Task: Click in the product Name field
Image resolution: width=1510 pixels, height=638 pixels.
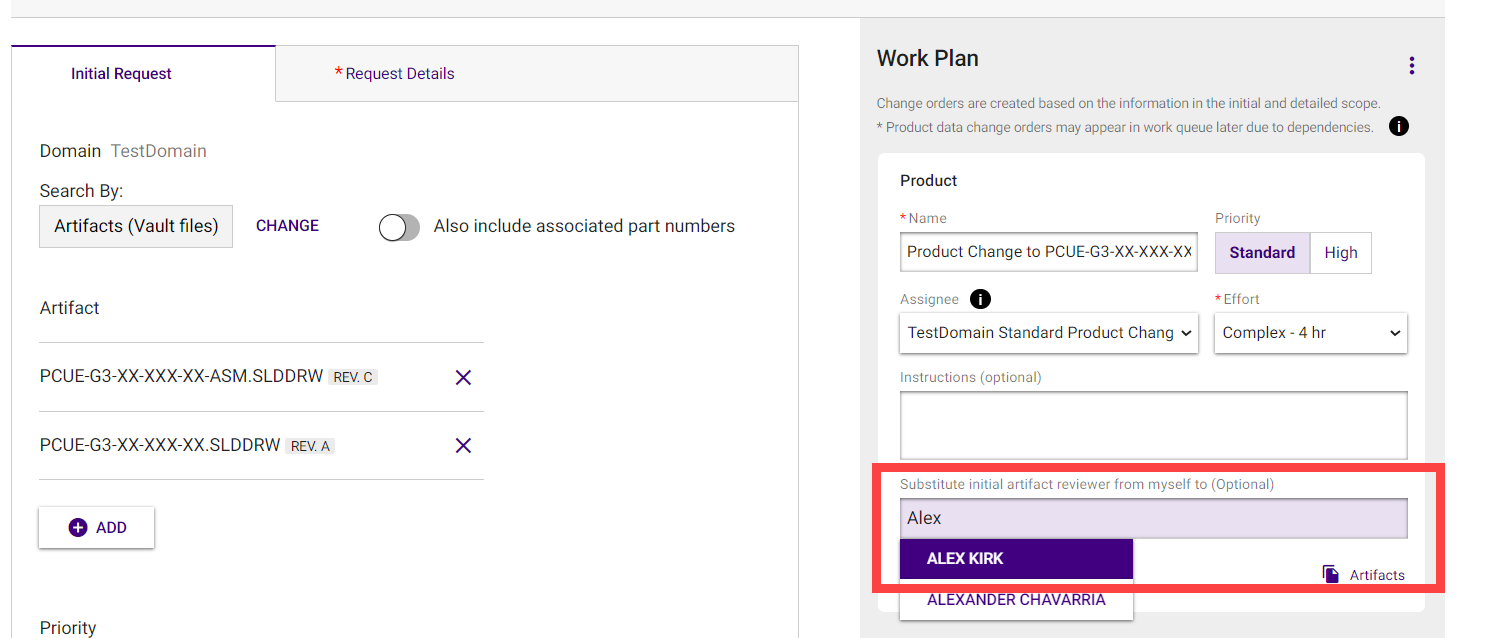Action: [x=1048, y=252]
